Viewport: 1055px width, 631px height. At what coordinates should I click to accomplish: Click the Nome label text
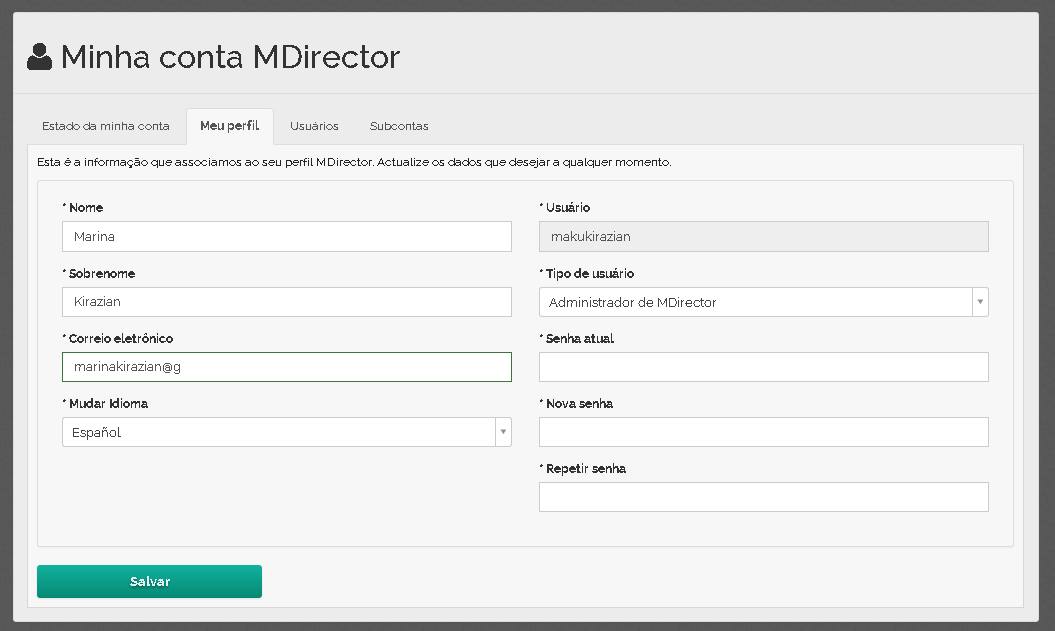coord(85,208)
